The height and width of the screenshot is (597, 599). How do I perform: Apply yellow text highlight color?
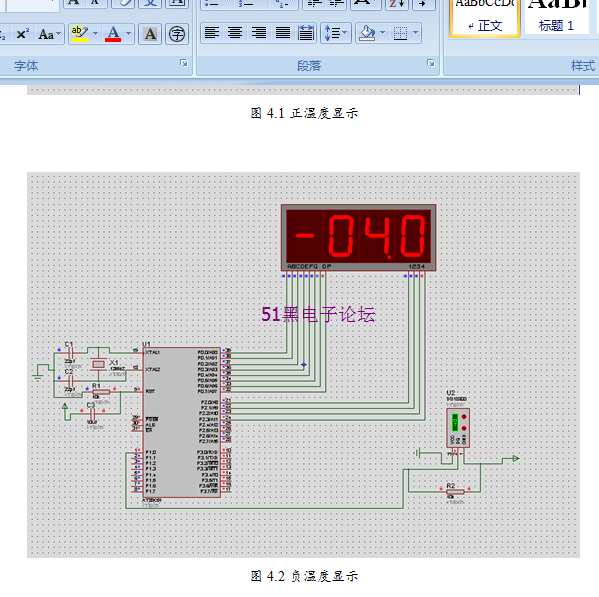point(80,34)
